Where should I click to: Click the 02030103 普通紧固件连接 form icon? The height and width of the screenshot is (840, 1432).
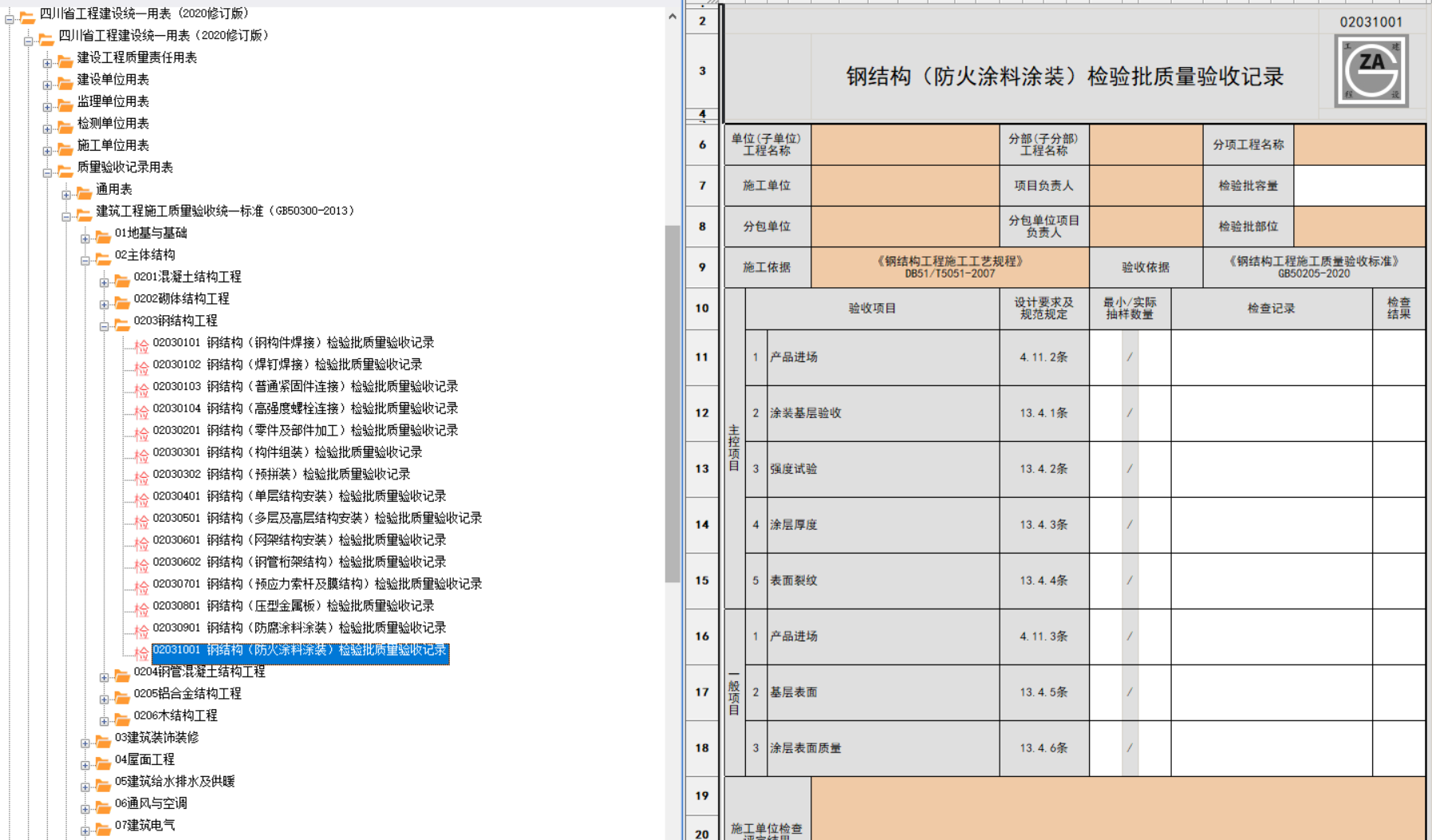coord(141,389)
